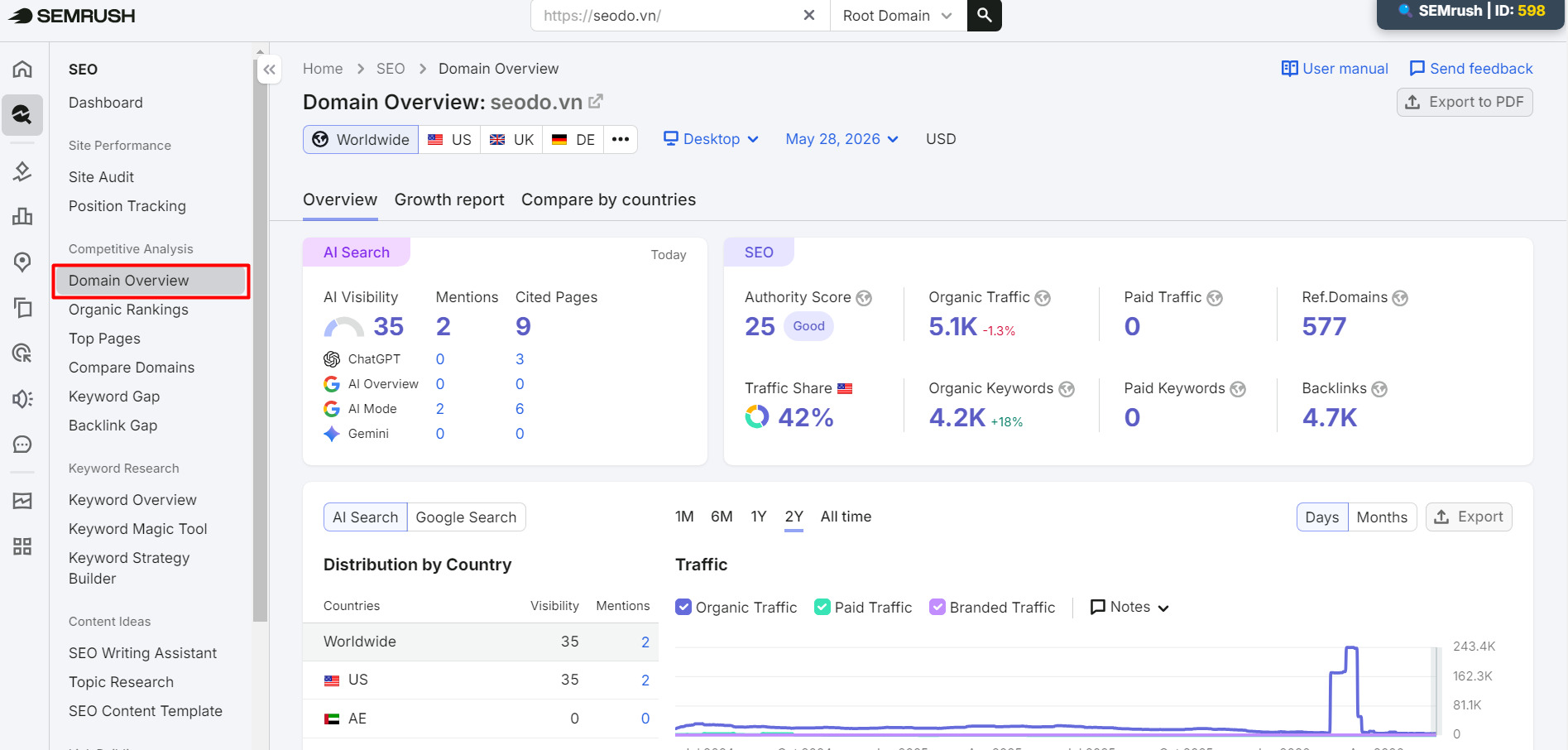Open the image report icon in left rail

pyautogui.click(x=22, y=501)
